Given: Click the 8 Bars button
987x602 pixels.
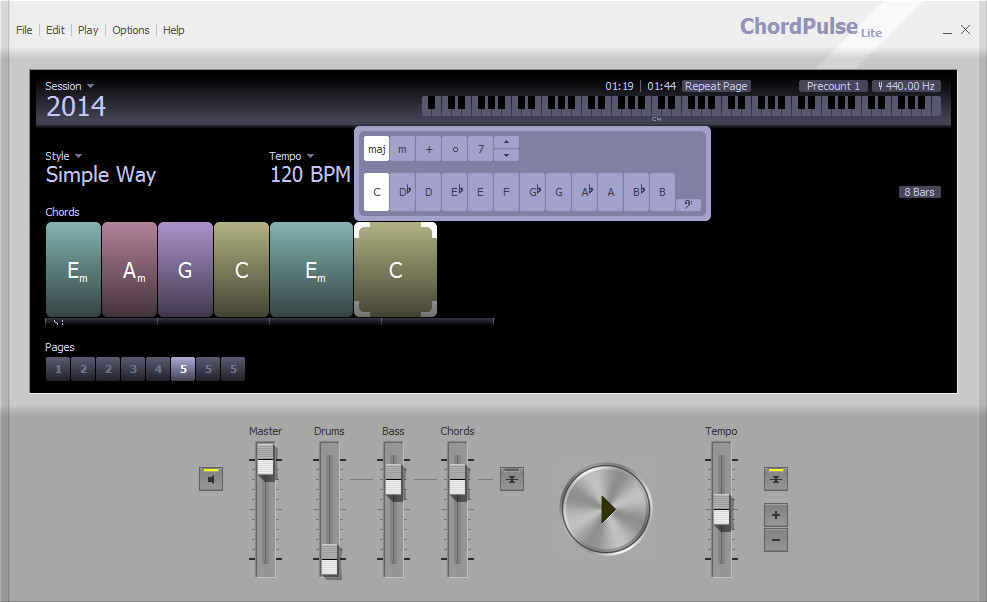Looking at the screenshot, I should pos(920,192).
